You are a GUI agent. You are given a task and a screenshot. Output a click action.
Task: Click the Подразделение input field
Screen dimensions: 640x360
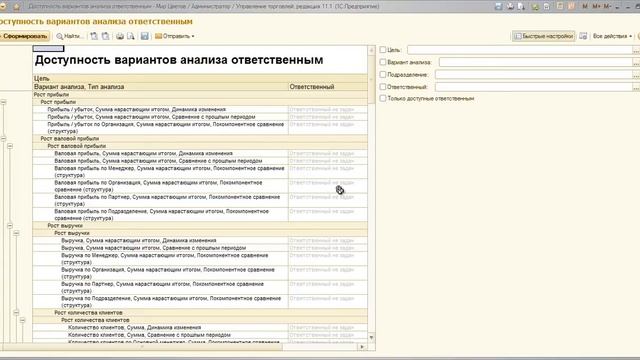533,75
